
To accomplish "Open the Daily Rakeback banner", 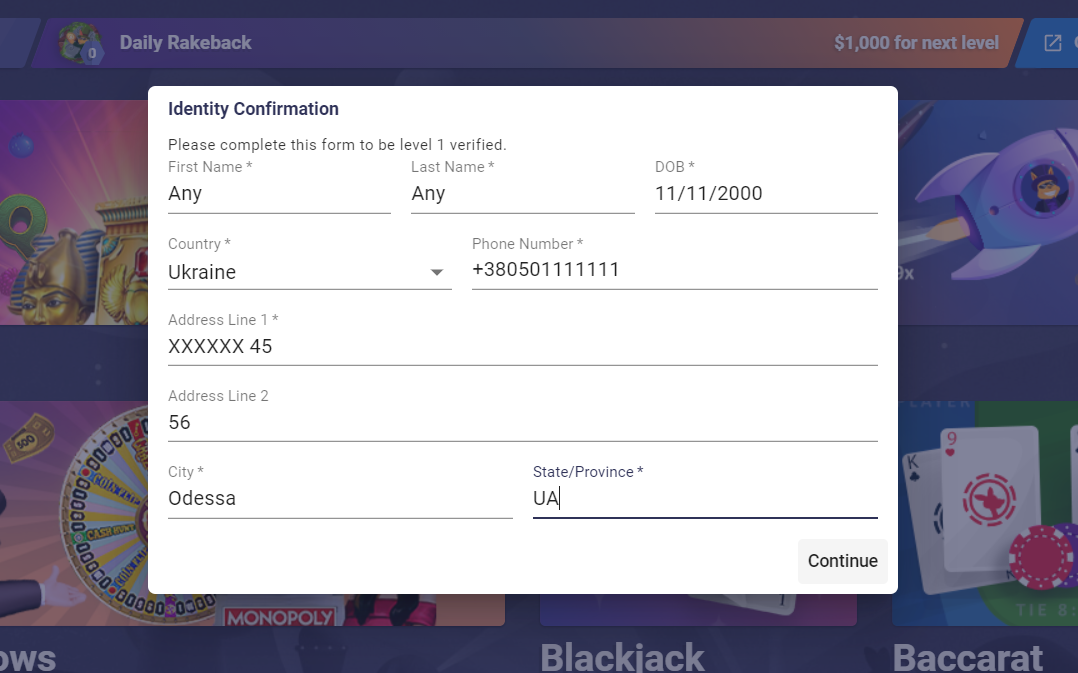I will coord(522,43).
